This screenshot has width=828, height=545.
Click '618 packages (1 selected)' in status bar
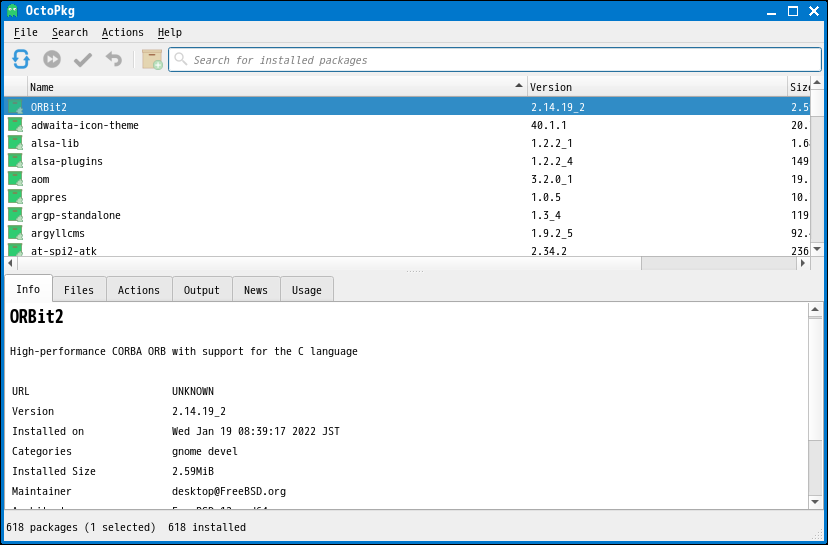[x=81, y=527]
